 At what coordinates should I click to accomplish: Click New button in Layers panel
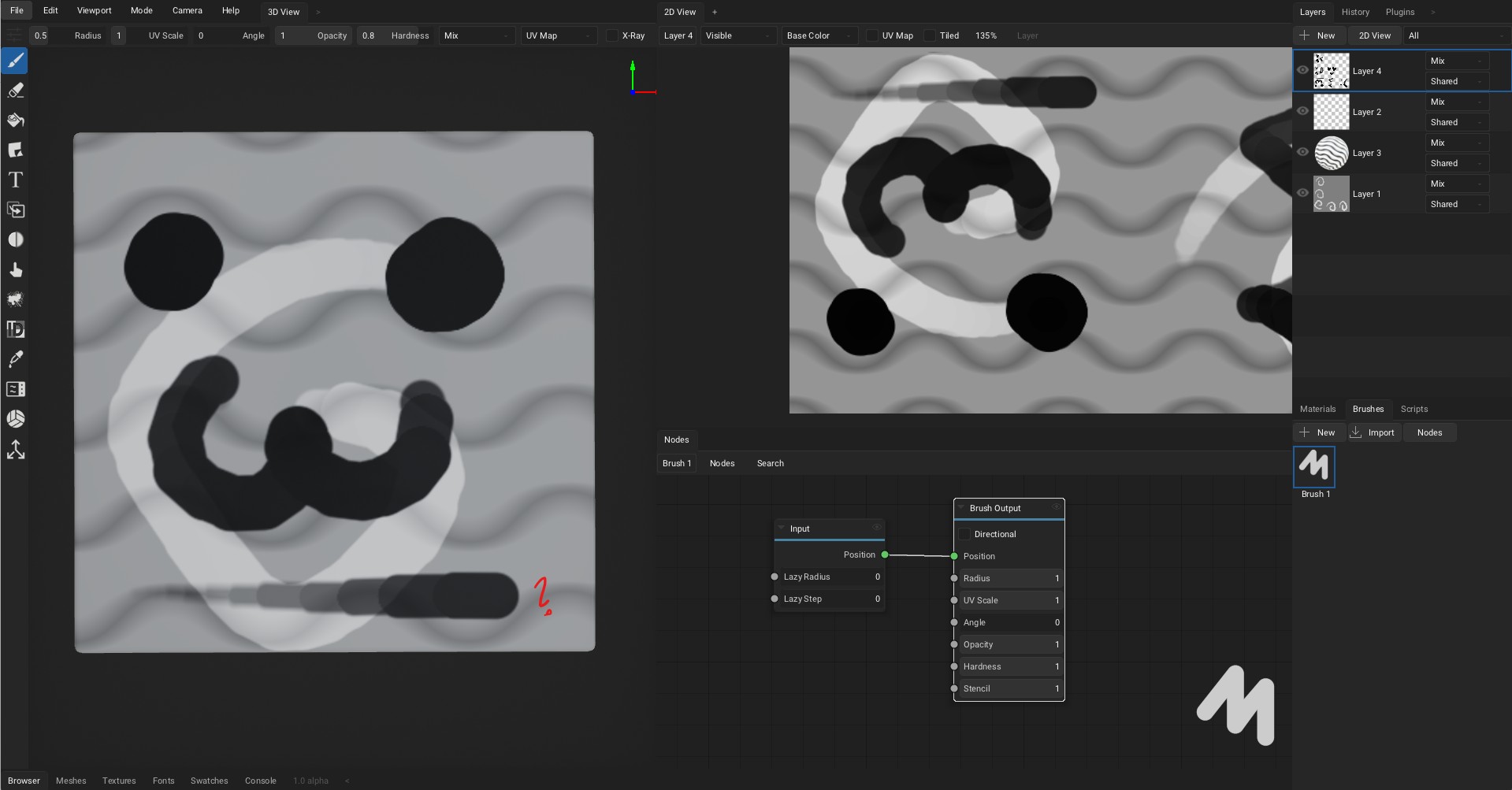click(x=1318, y=35)
